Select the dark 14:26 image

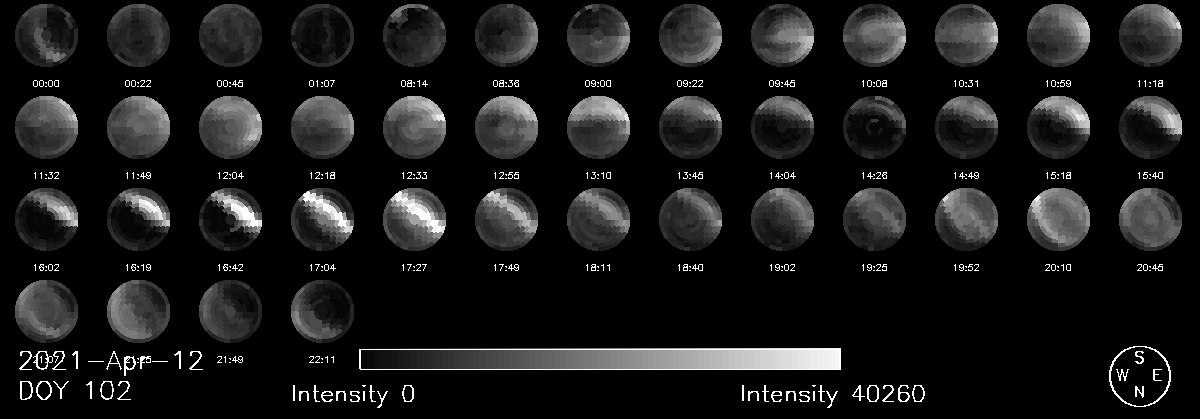click(874, 130)
